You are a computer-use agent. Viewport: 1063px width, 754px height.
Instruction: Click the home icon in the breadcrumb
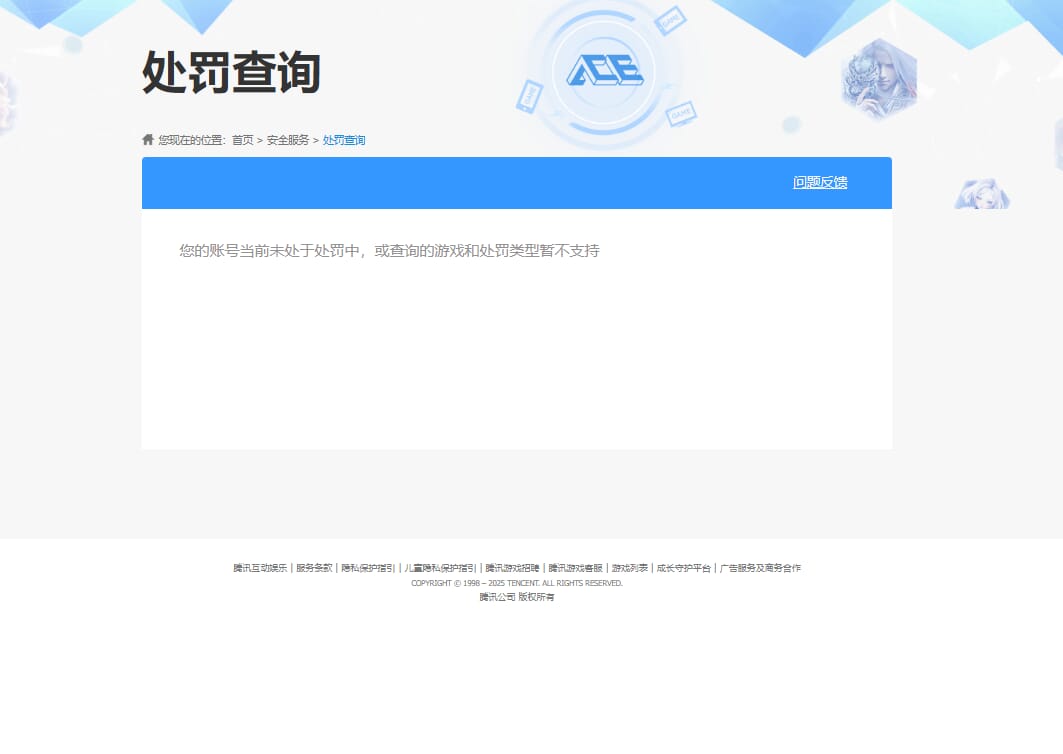[x=146, y=139]
